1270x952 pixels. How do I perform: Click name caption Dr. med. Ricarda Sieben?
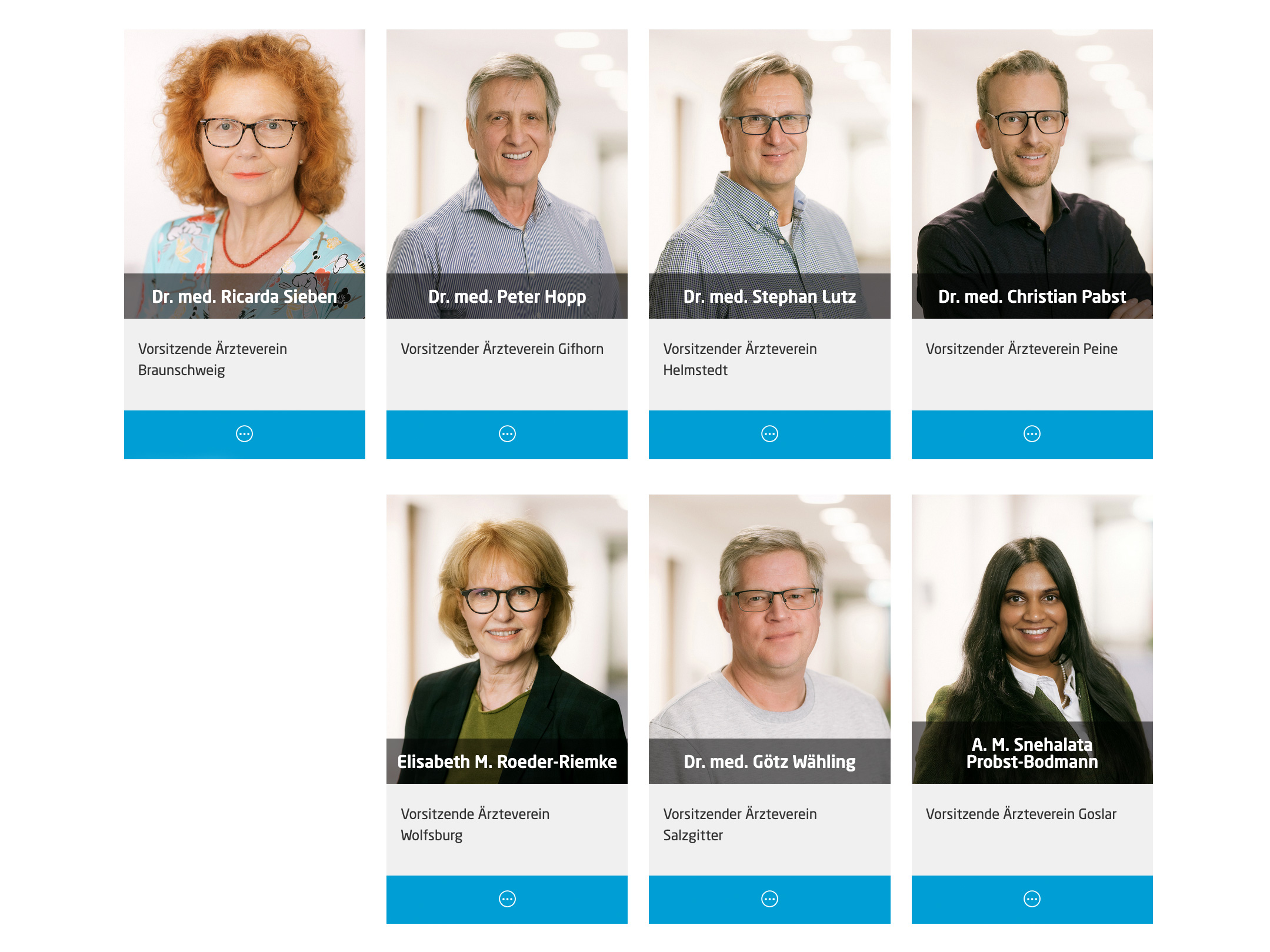click(x=244, y=296)
